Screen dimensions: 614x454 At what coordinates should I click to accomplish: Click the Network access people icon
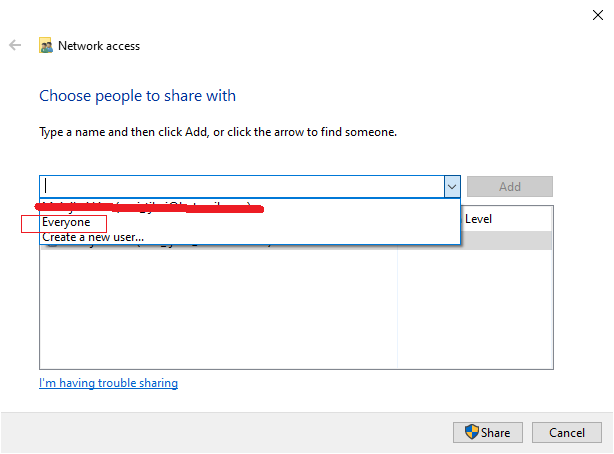click(x=46, y=45)
